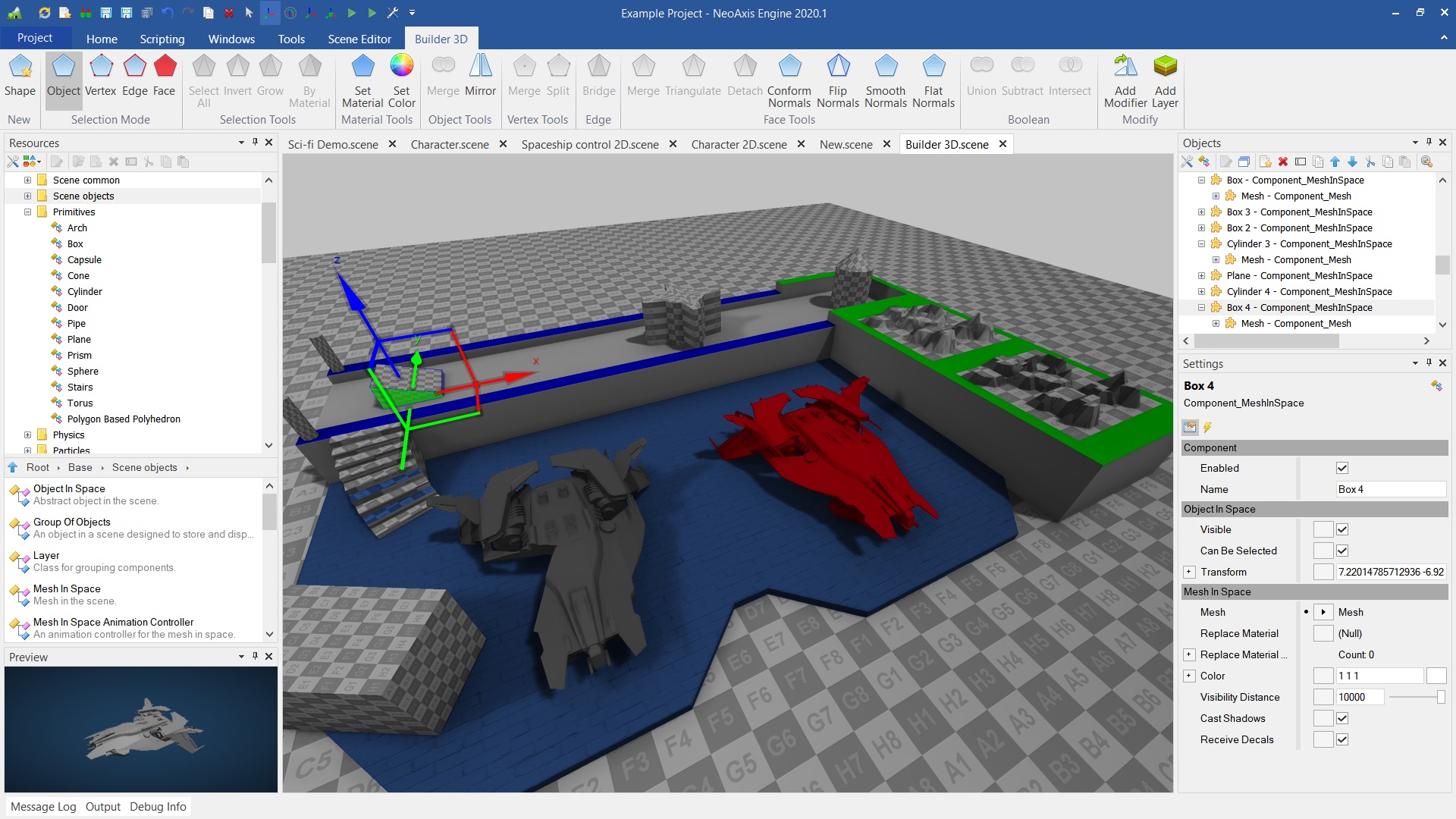1456x819 pixels.
Task: Switch to Character.scene document tab
Action: click(449, 144)
